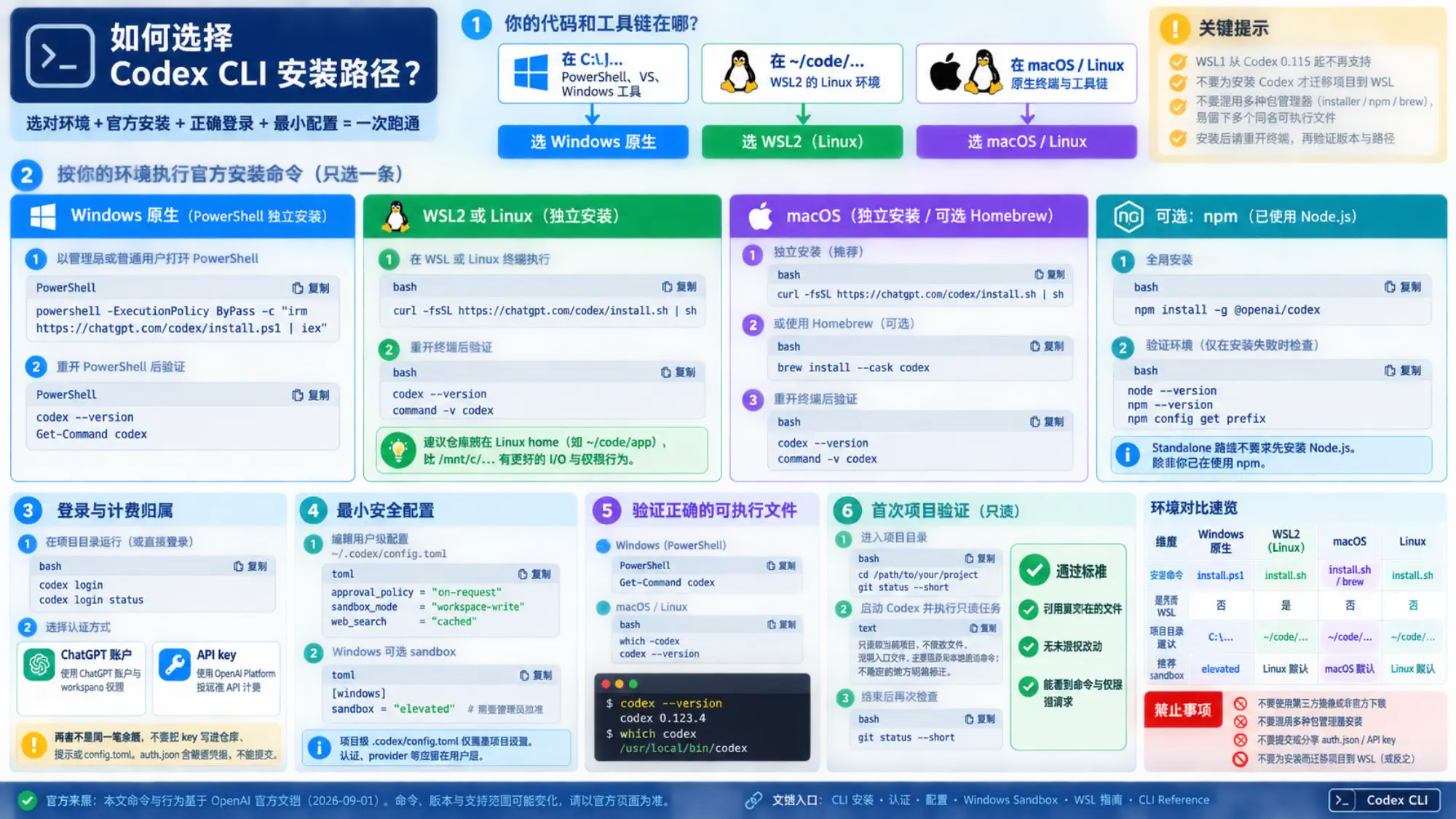
Task: Click the key icon in the API key card
Action: pyautogui.click(x=175, y=665)
